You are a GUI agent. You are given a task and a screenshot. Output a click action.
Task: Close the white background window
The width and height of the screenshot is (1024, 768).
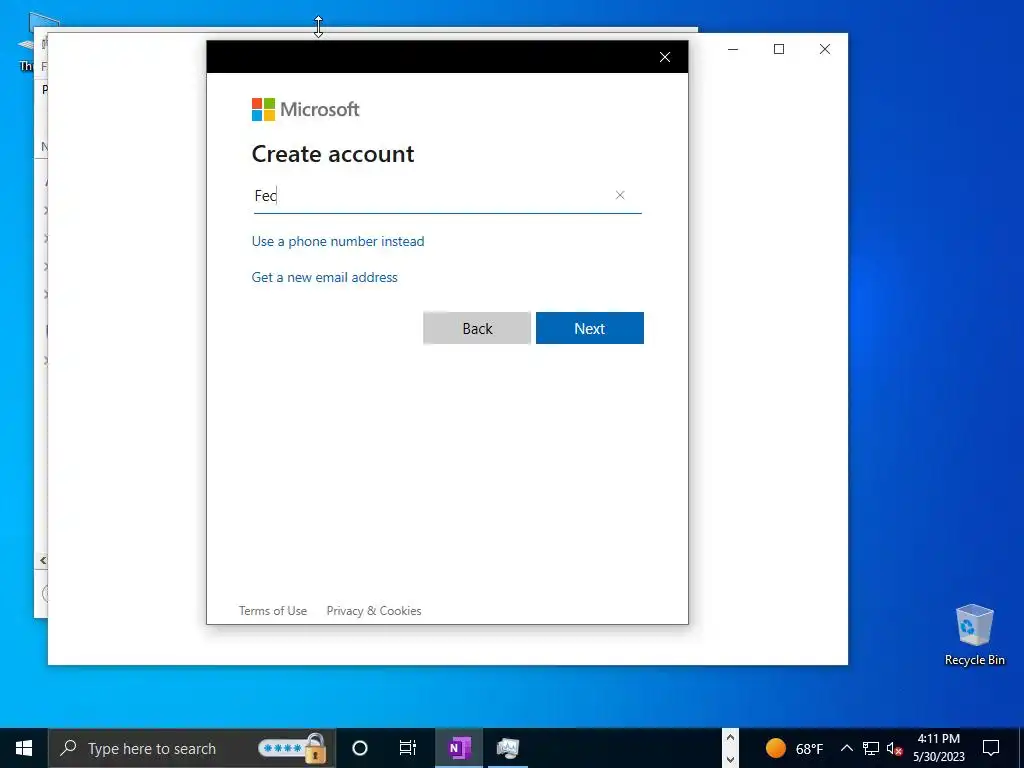[825, 49]
